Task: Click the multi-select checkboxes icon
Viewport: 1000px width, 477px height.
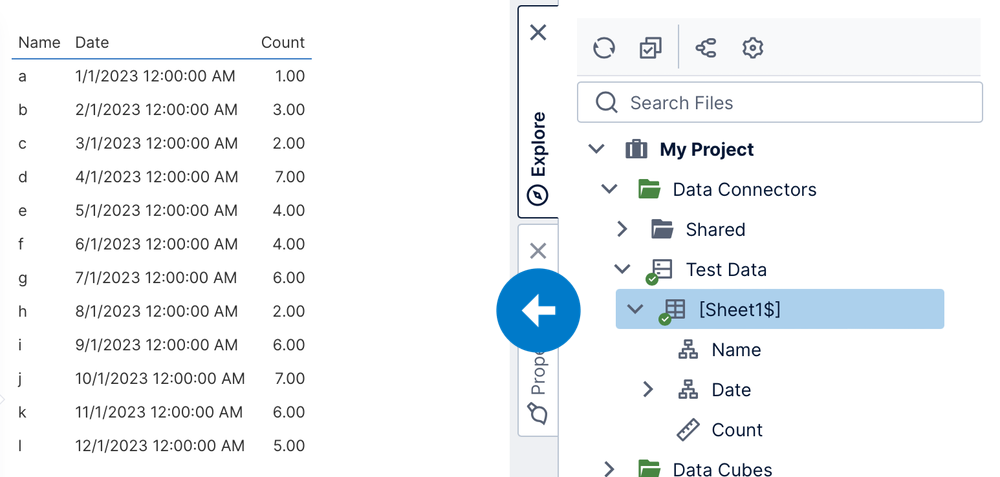Action: click(650, 48)
